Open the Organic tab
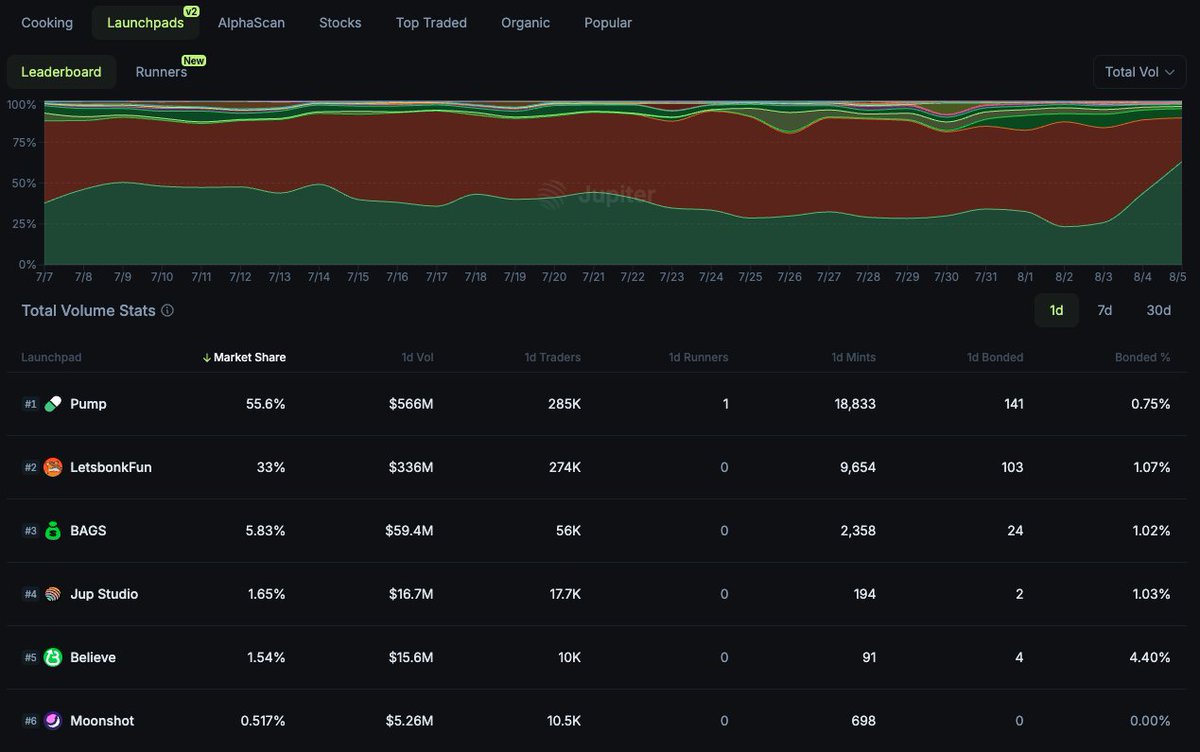Image resolution: width=1200 pixels, height=752 pixels. click(x=526, y=22)
